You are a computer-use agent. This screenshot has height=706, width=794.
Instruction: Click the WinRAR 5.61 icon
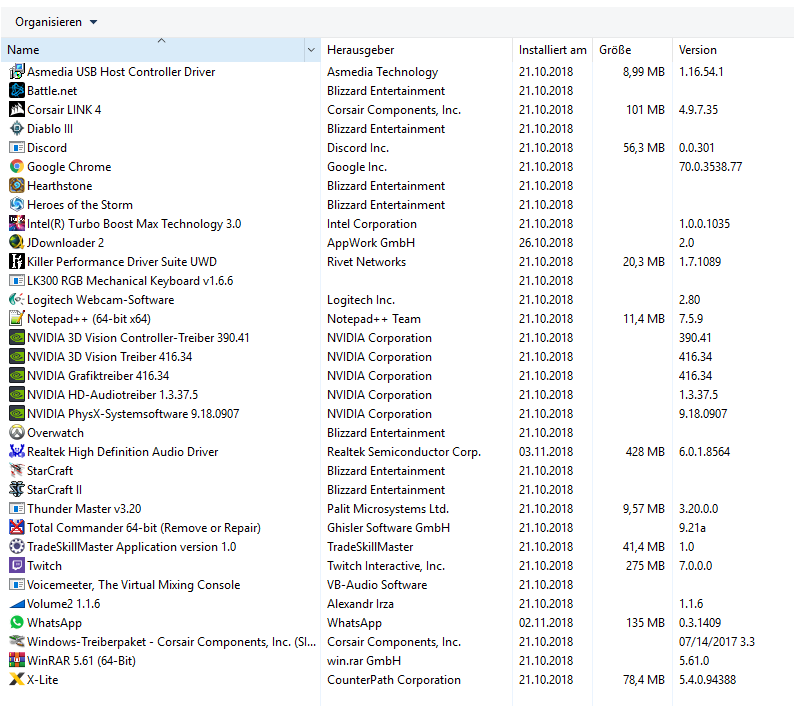click(17, 660)
